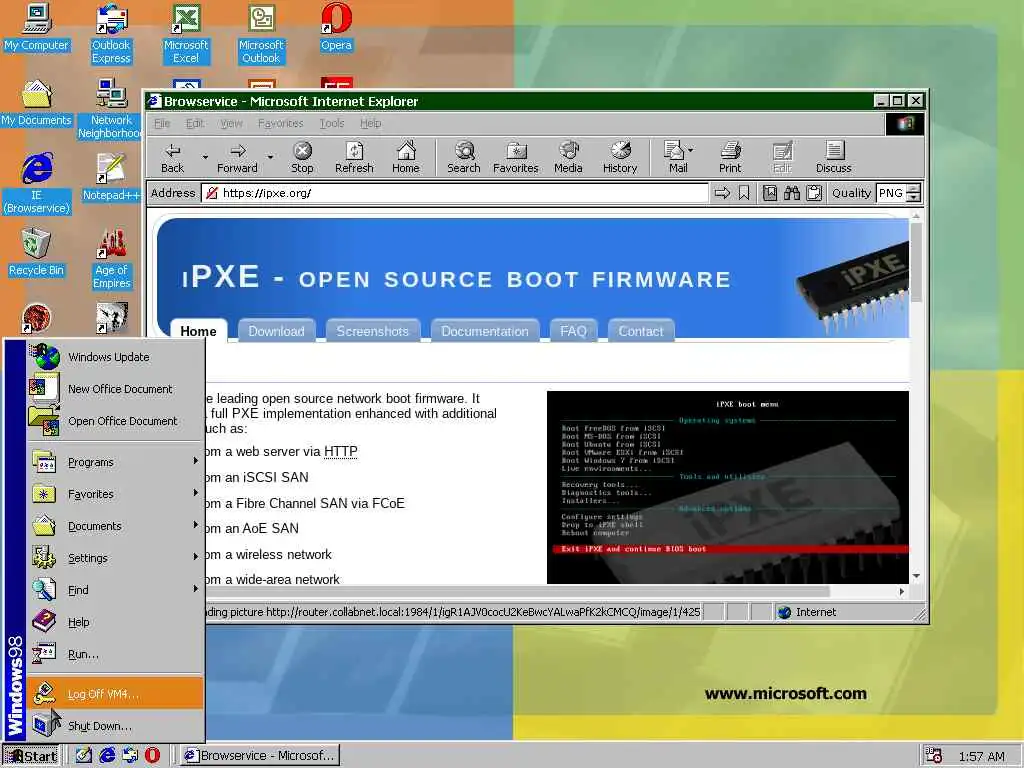Open the Forward button history dropdown arrow
This screenshot has width=1024, height=768.
[270, 157]
